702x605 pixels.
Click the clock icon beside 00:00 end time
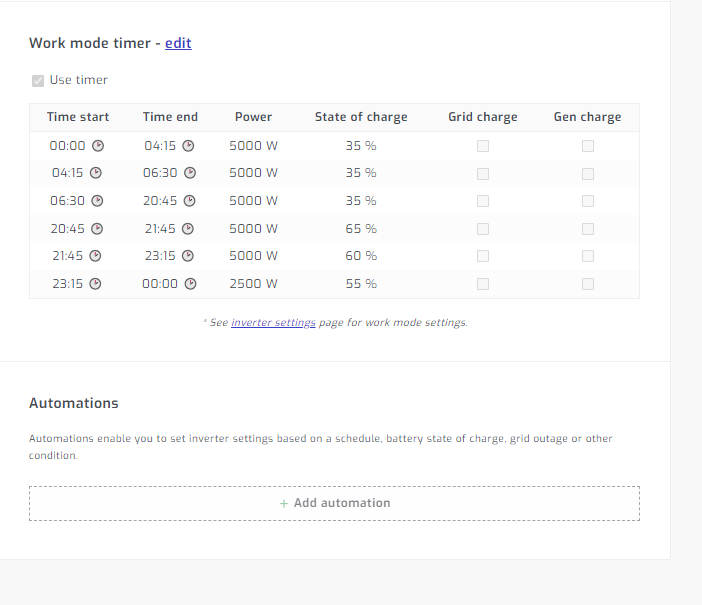[191, 283]
